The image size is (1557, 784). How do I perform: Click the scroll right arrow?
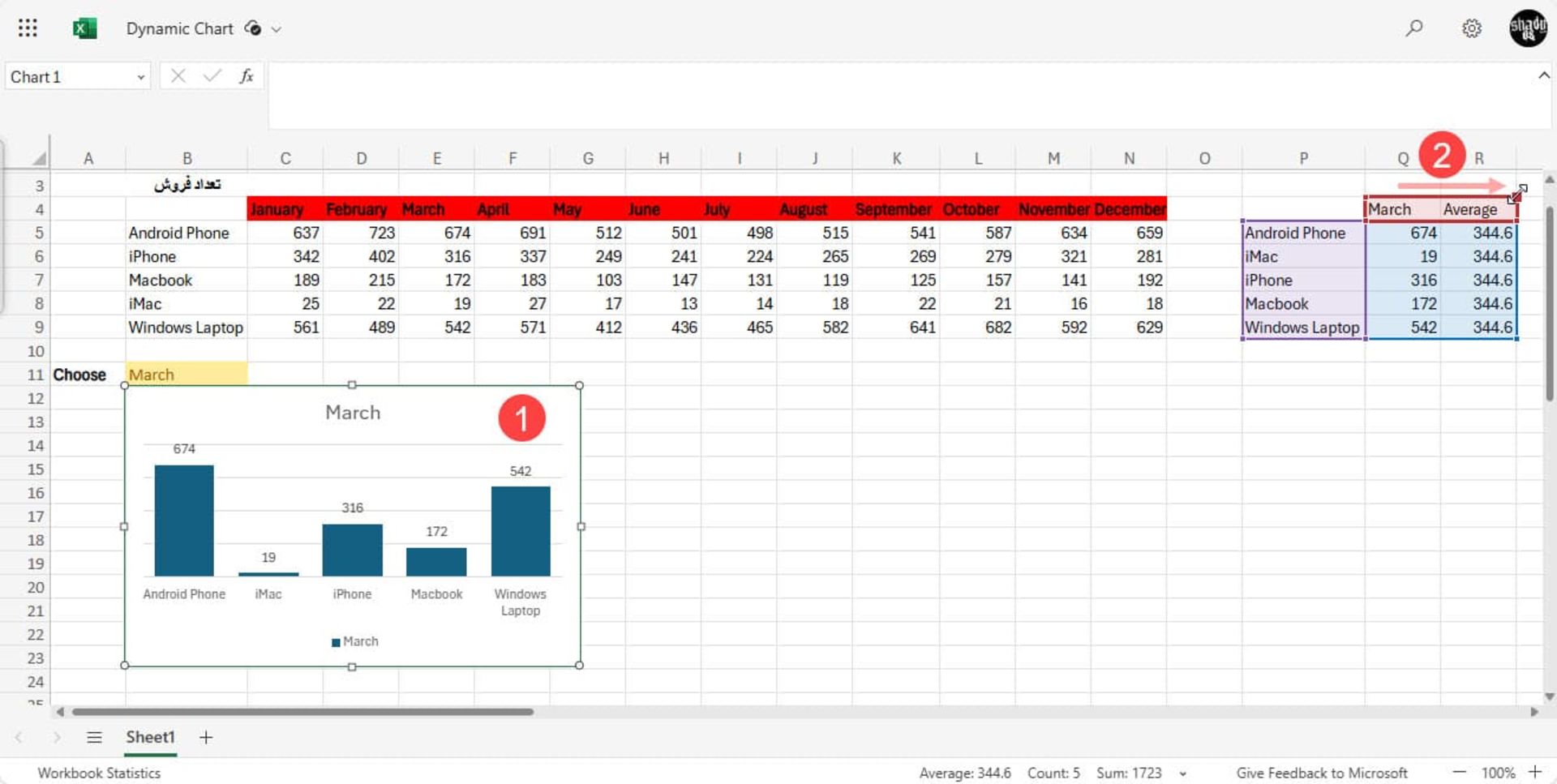(1534, 712)
